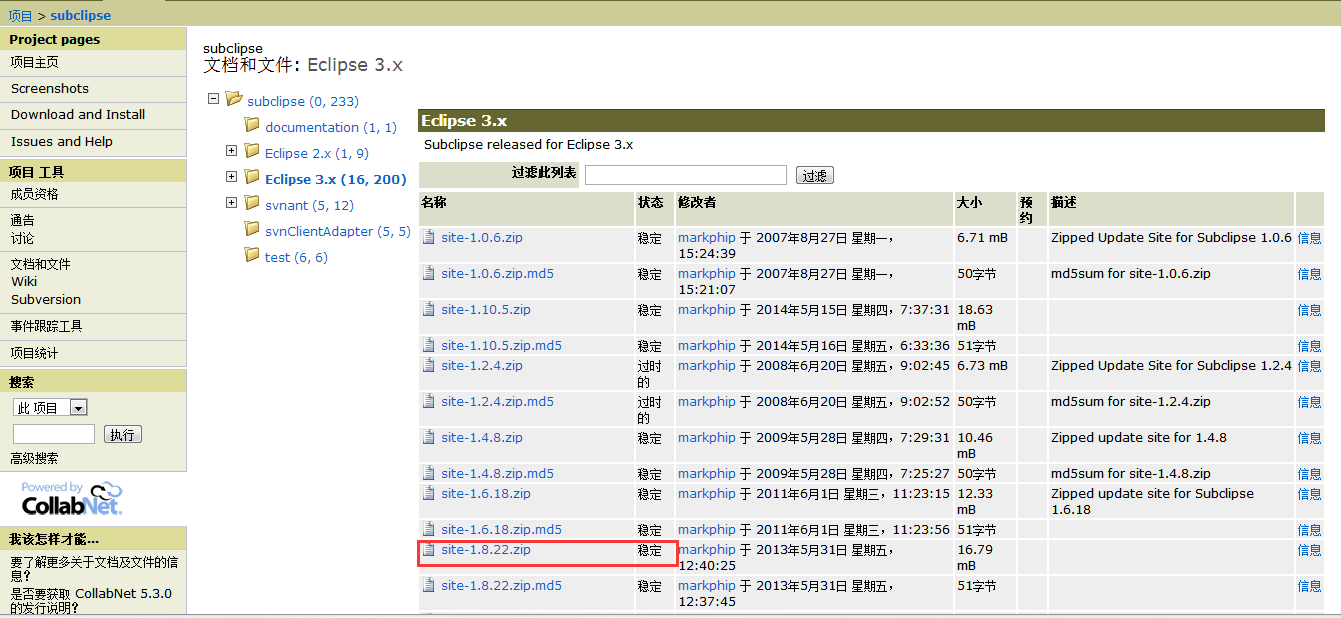Open the Subversion sidebar link
This screenshot has height=618, width=1341.
46,299
